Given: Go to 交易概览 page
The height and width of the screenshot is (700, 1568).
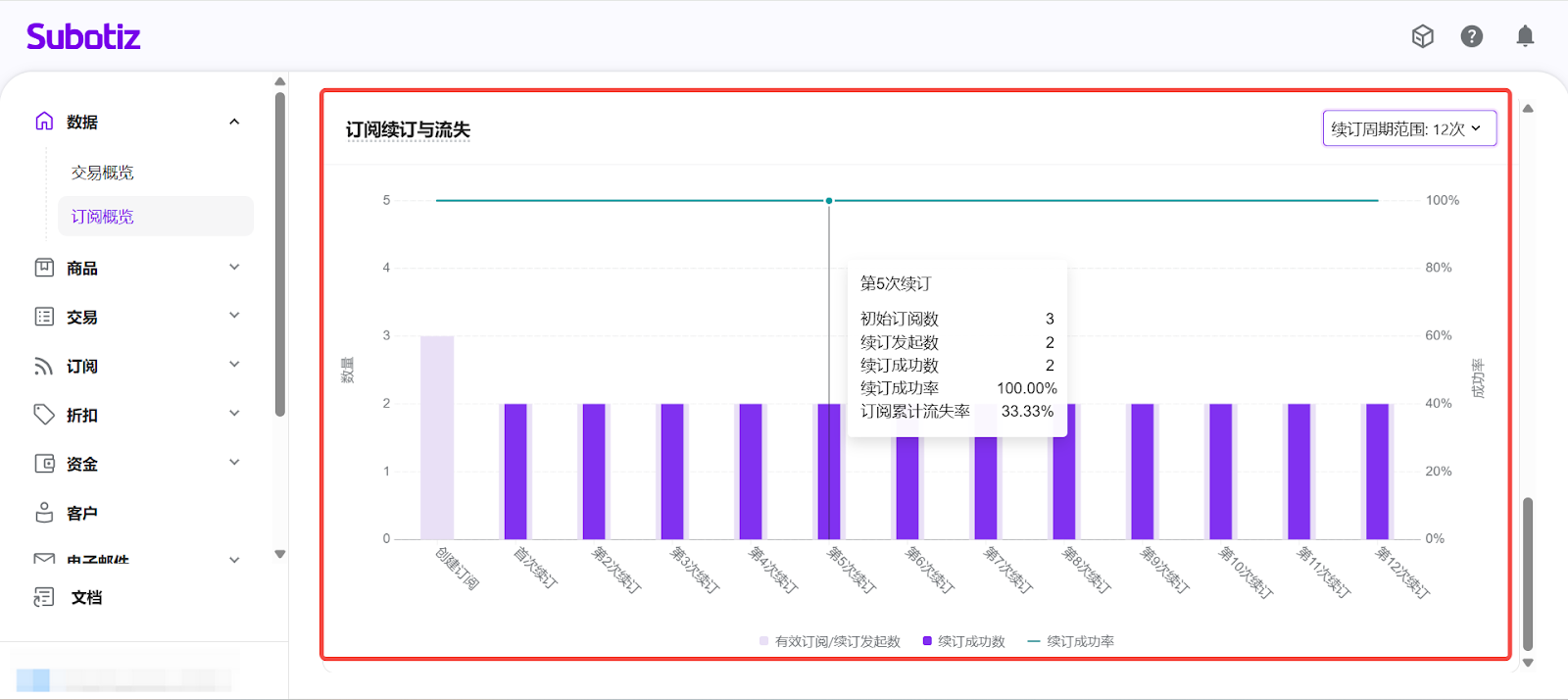Looking at the screenshot, I should click(x=102, y=173).
